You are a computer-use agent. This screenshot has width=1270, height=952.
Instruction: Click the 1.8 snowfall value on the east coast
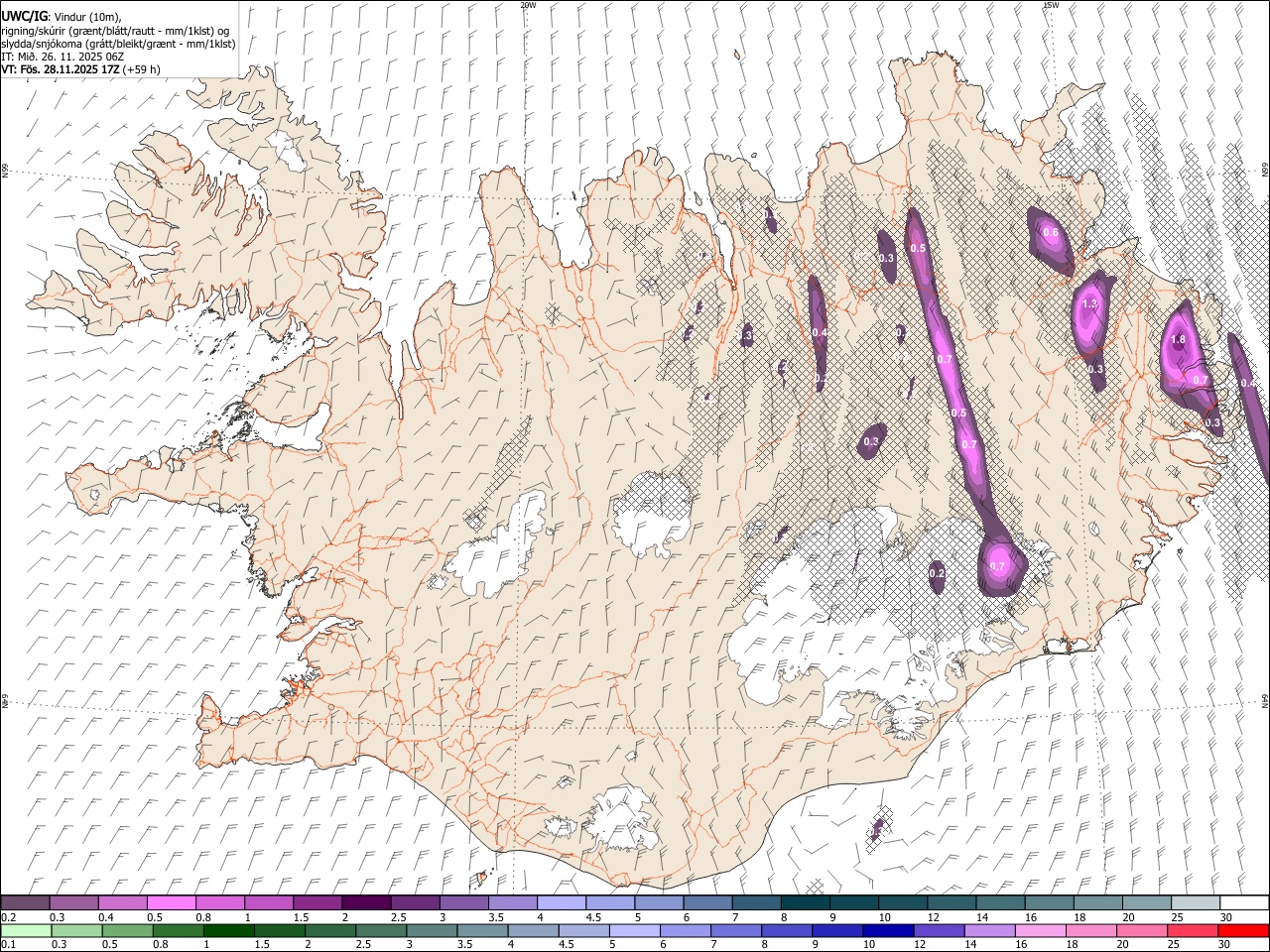coord(1178,339)
